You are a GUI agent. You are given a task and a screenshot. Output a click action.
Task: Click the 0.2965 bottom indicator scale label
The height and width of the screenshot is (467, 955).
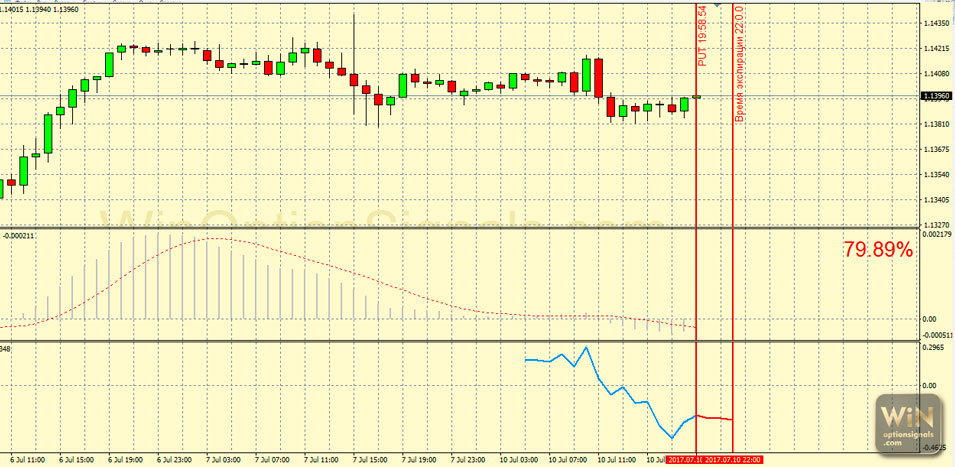[x=935, y=349]
